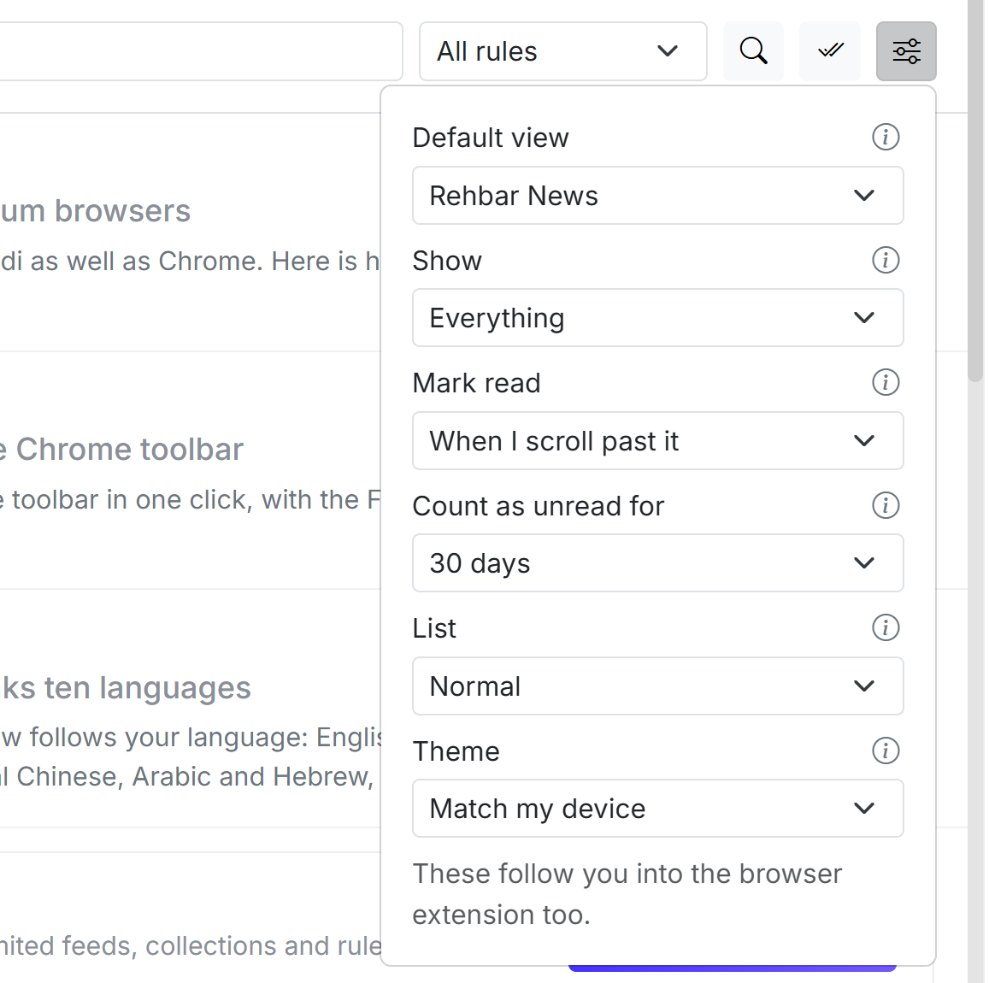The height and width of the screenshot is (983, 989).
Task: Open the Everything show dropdown
Action: pyautogui.click(x=658, y=318)
